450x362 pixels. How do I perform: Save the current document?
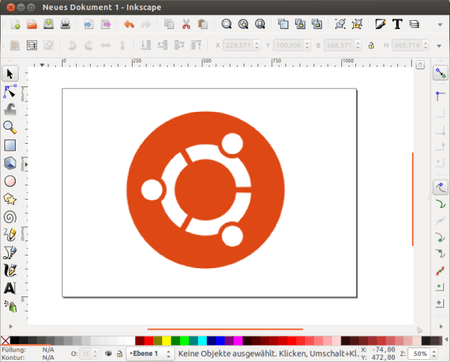[49, 24]
